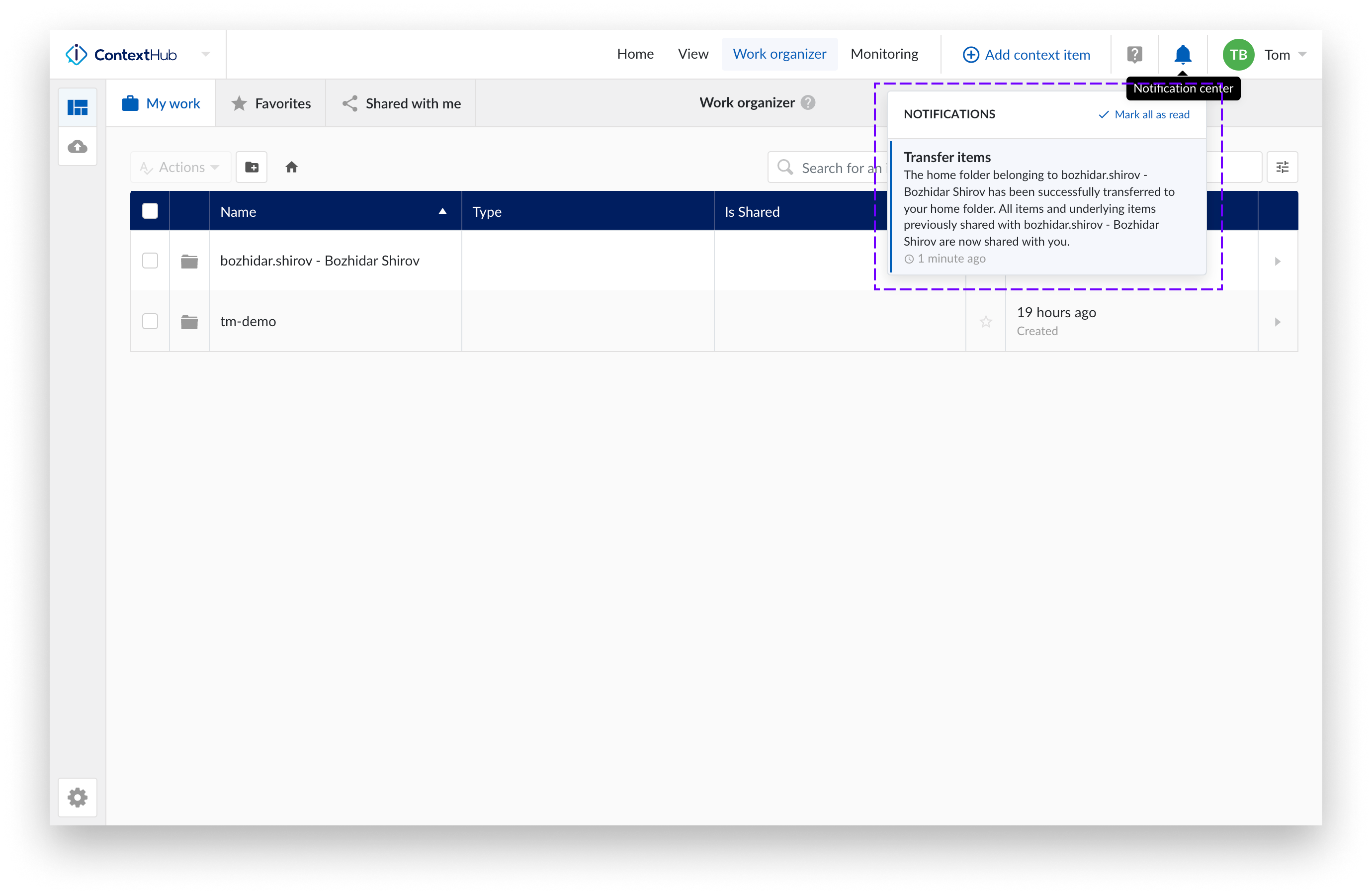
Task: Navigate home using the house icon
Action: coord(292,167)
